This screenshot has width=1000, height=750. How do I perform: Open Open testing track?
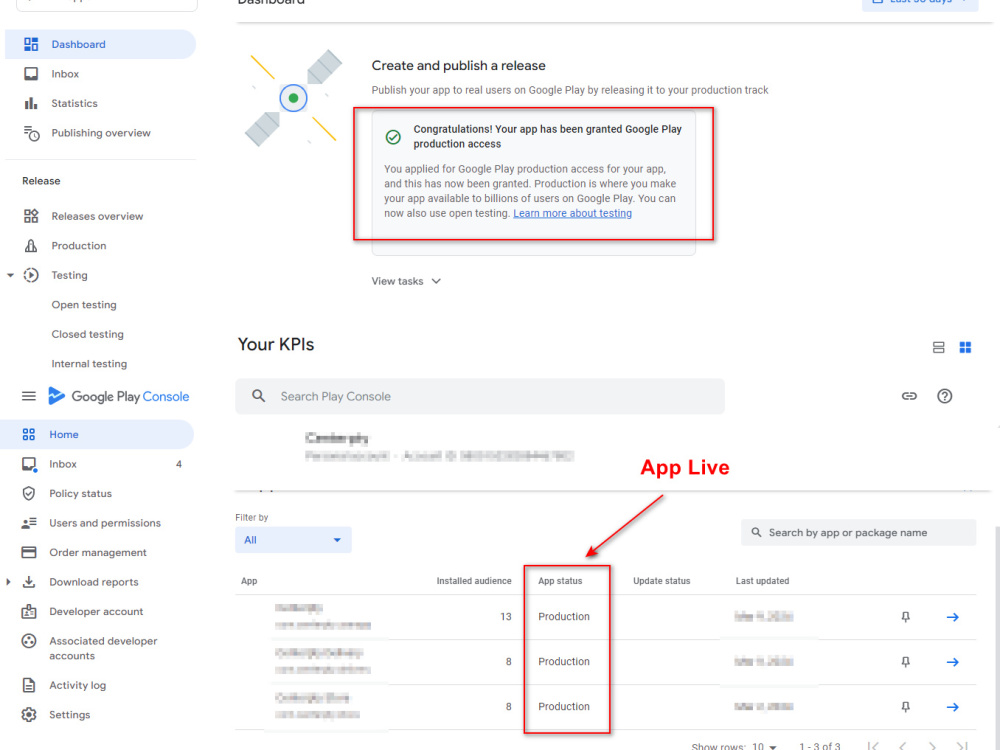tap(84, 305)
